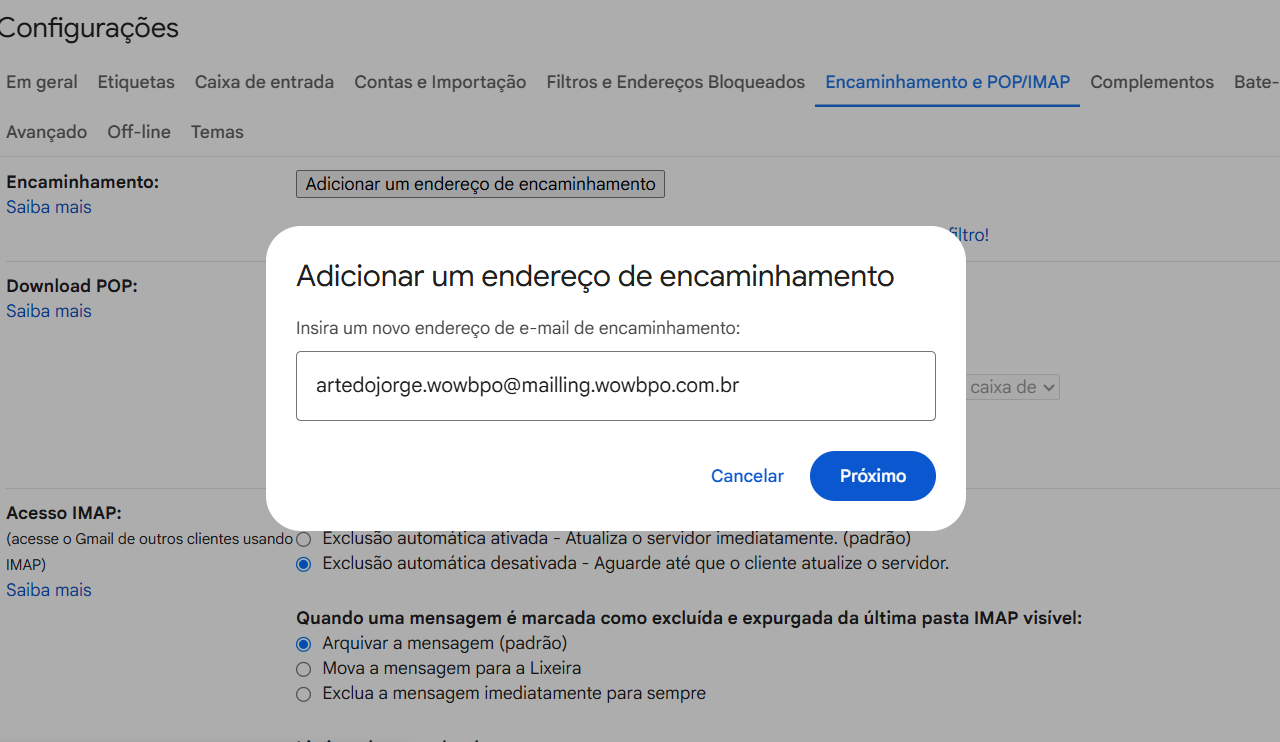Select the Filtros e Endereços Bloqueados tab

675,82
